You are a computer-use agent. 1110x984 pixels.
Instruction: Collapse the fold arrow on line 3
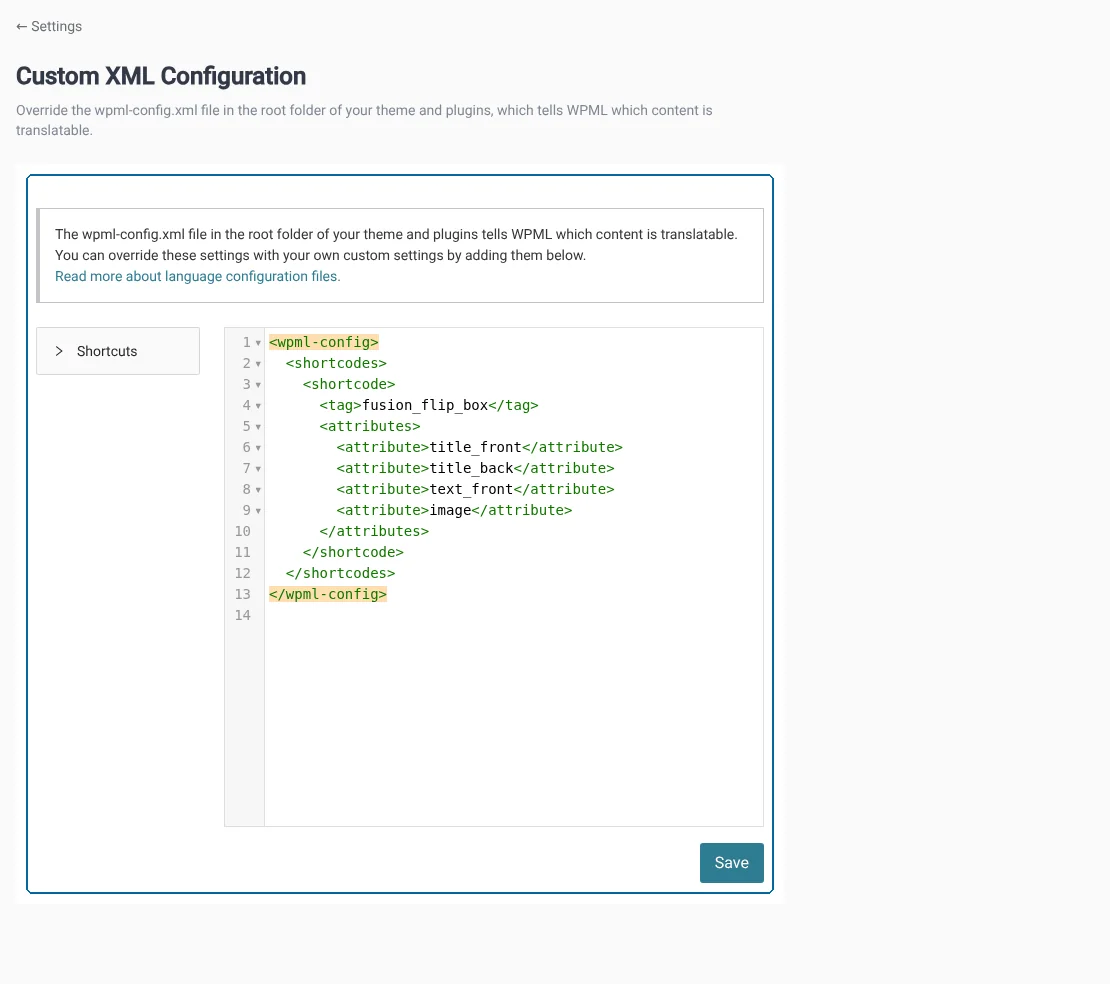click(x=258, y=385)
